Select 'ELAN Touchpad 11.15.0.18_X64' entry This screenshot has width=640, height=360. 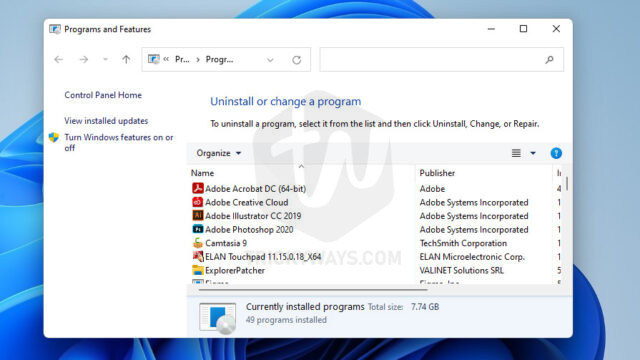pos(263,257)
